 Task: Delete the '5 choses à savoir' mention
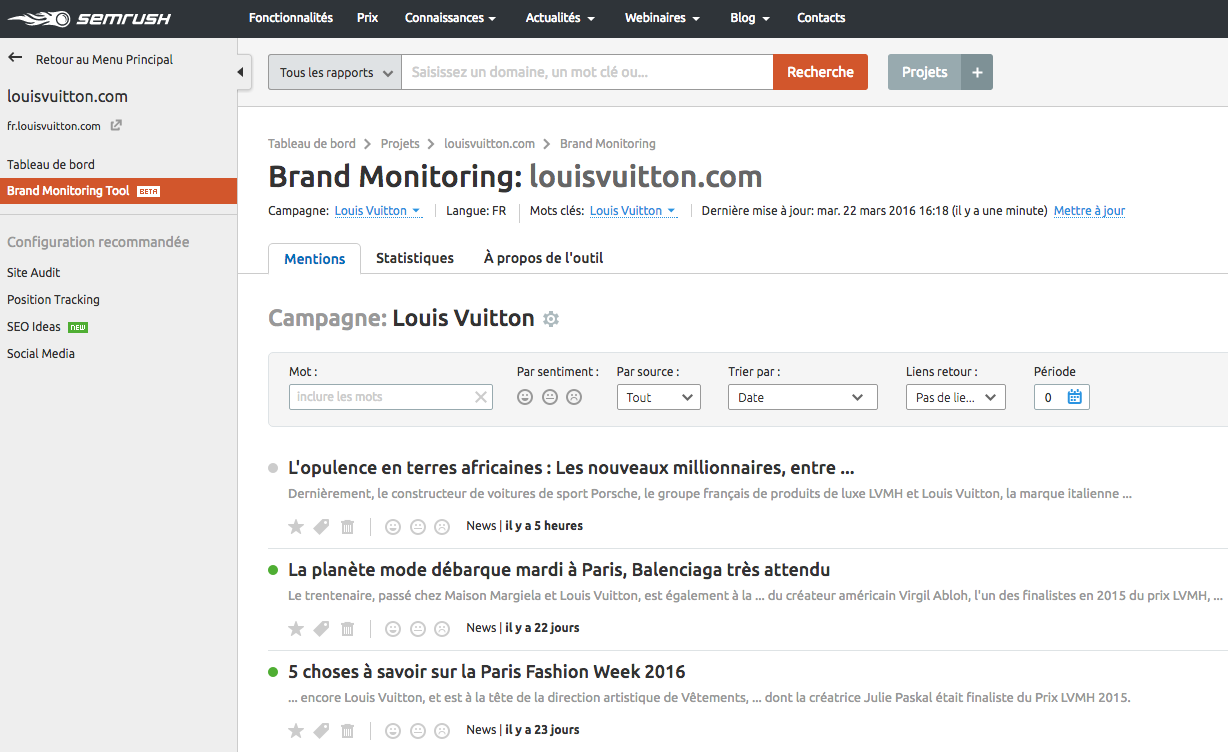(347, 730)
